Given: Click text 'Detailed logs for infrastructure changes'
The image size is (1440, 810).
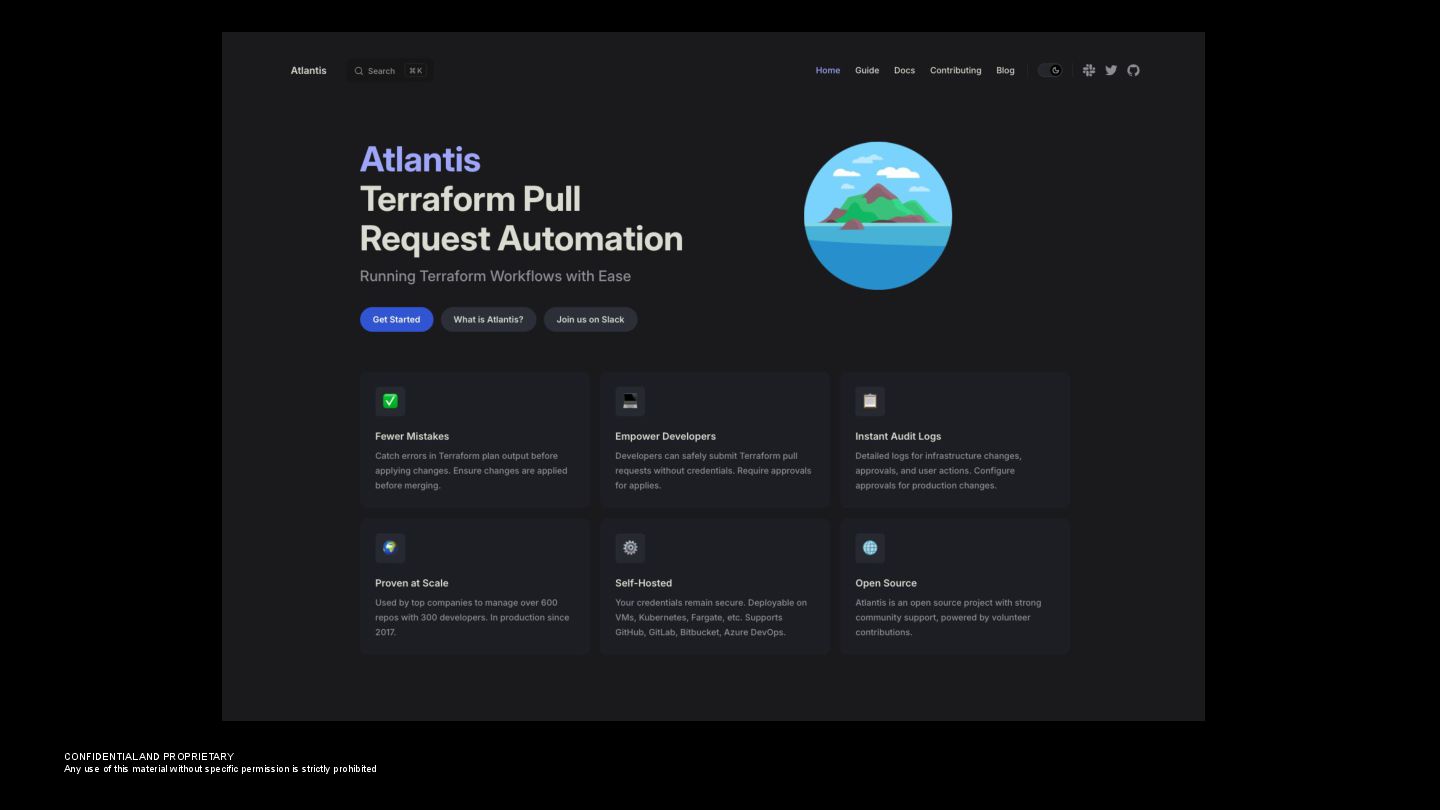Looking at the screenshot, I should pyautogui.click(x=937, y=456).
